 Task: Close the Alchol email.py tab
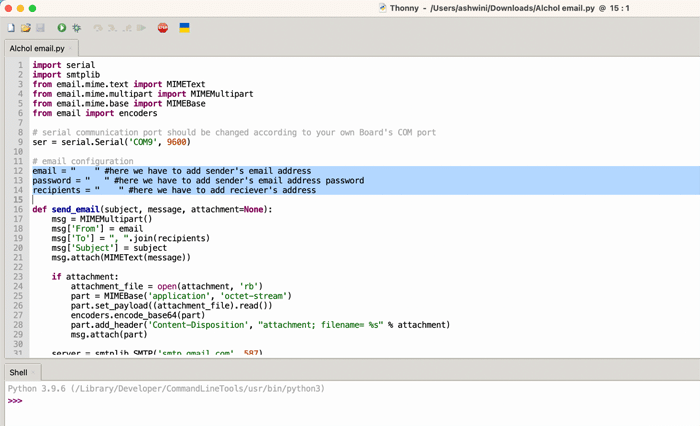pos(71,48)
